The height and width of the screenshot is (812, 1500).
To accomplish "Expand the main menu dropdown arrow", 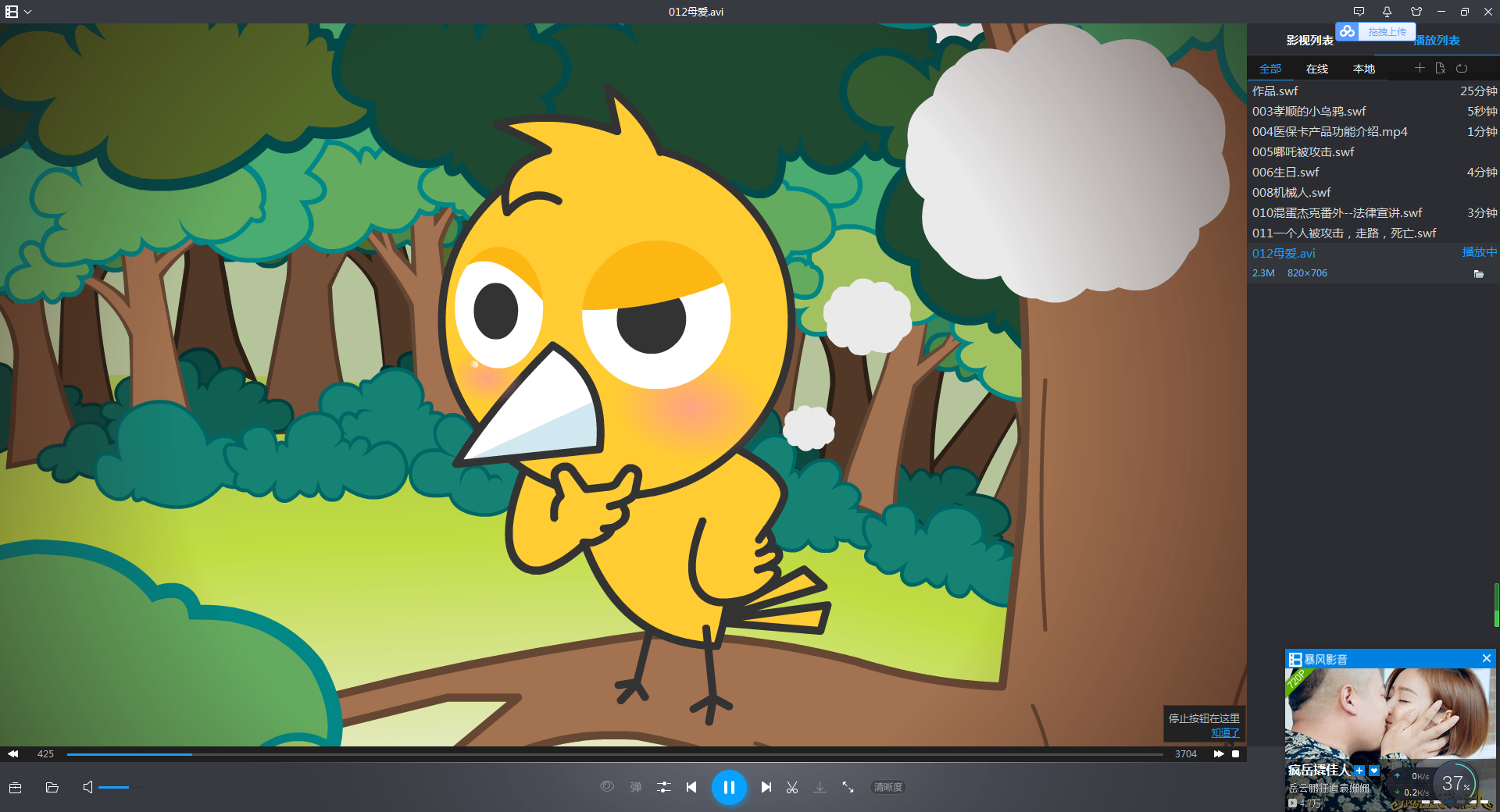I will point(28,12).
